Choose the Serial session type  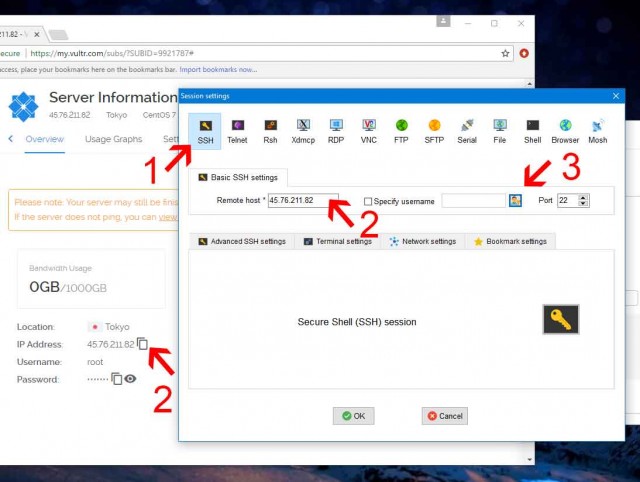coord(467,131)
